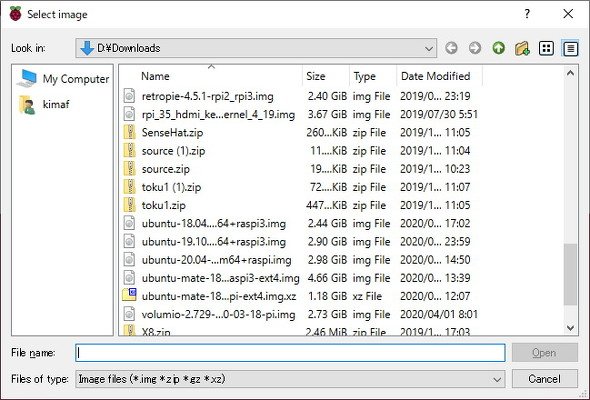The height and width of the screenshot is (400, 590).
Task: Click the forward navigation arrow
Action: pos(475,48)
